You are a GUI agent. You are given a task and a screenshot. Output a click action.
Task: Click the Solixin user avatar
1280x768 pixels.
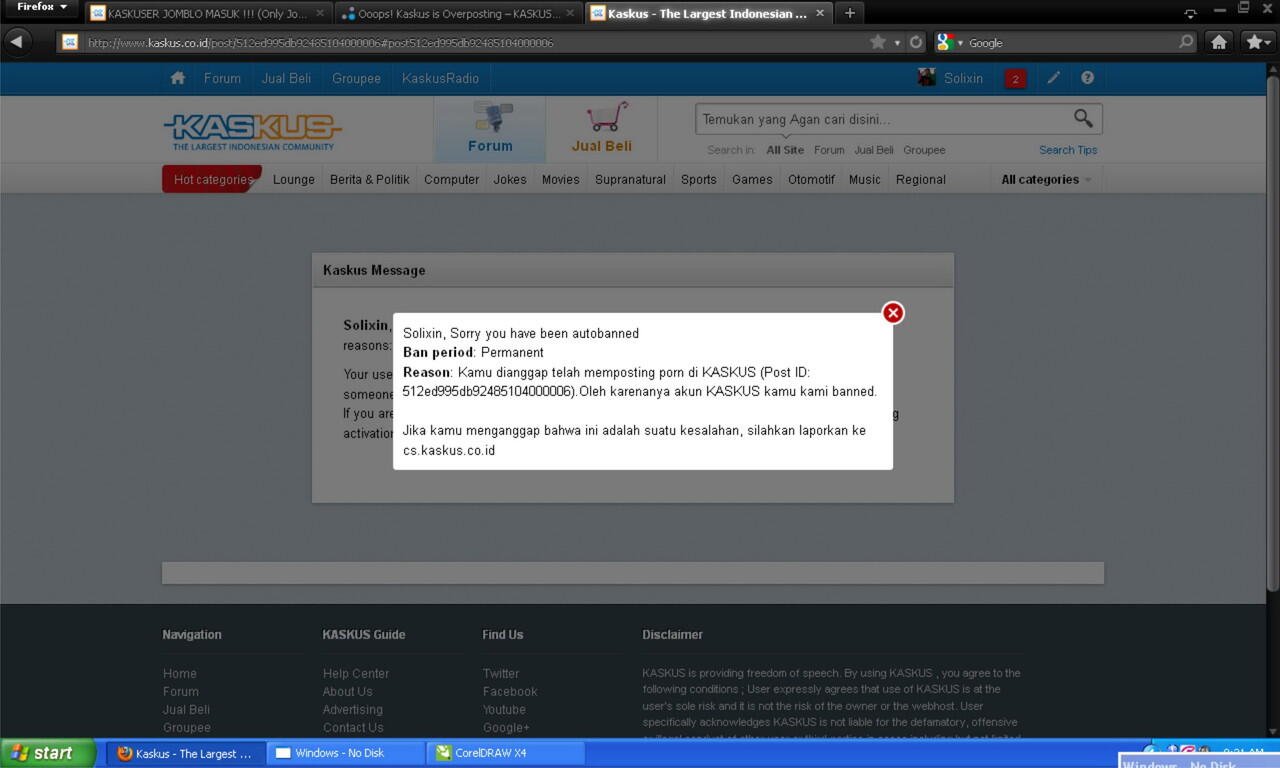click(x=927, y=78)
